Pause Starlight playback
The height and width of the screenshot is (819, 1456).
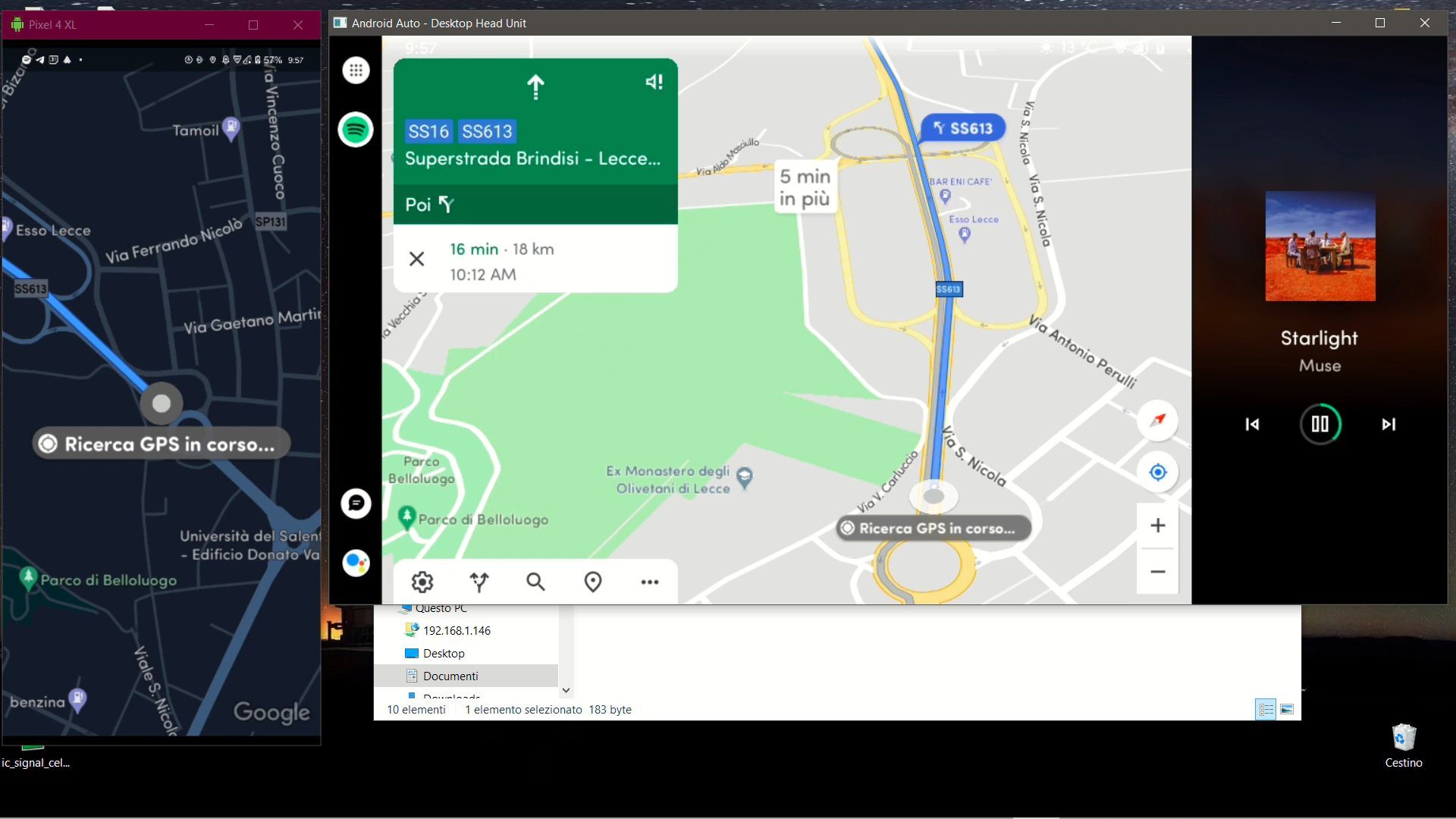click(x=1319, y=424)
